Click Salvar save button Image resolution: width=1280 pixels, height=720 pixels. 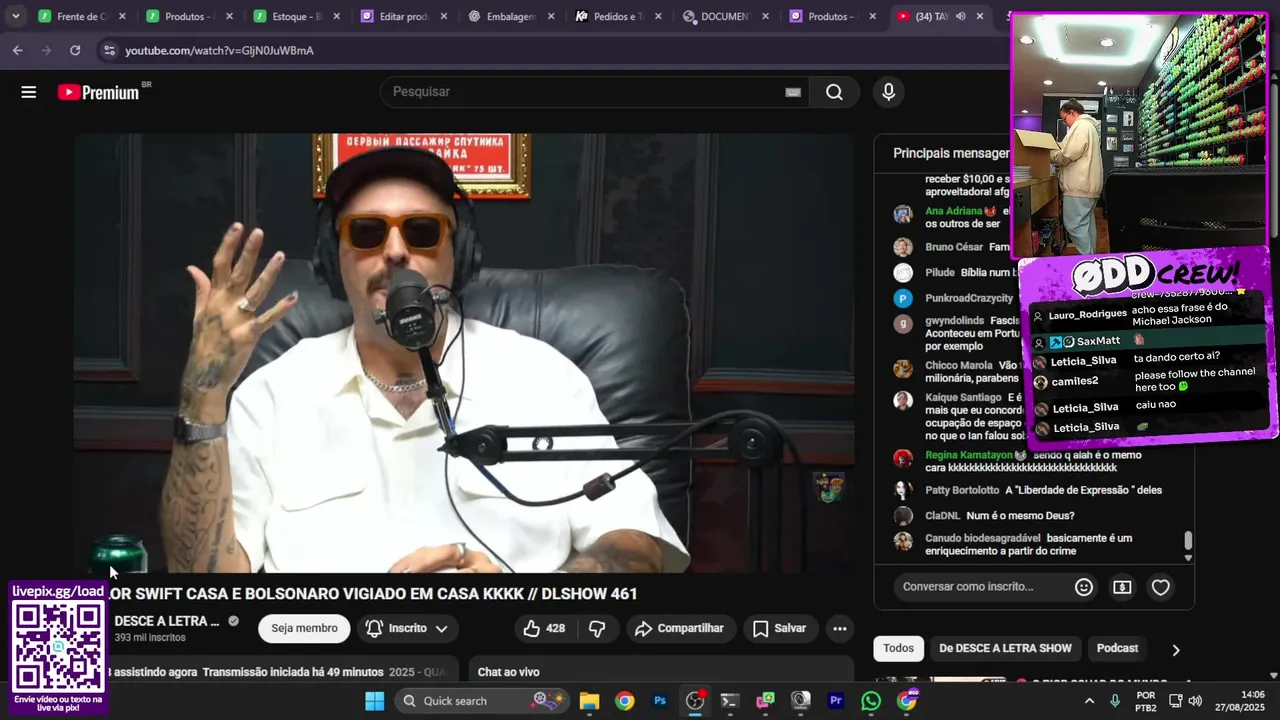click(779, 628)
